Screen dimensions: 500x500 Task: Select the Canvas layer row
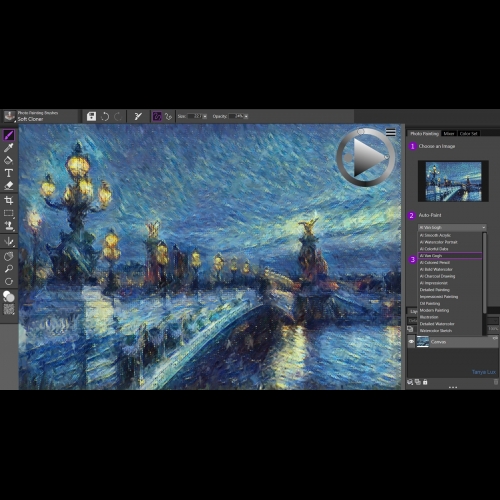coord(453,342)
